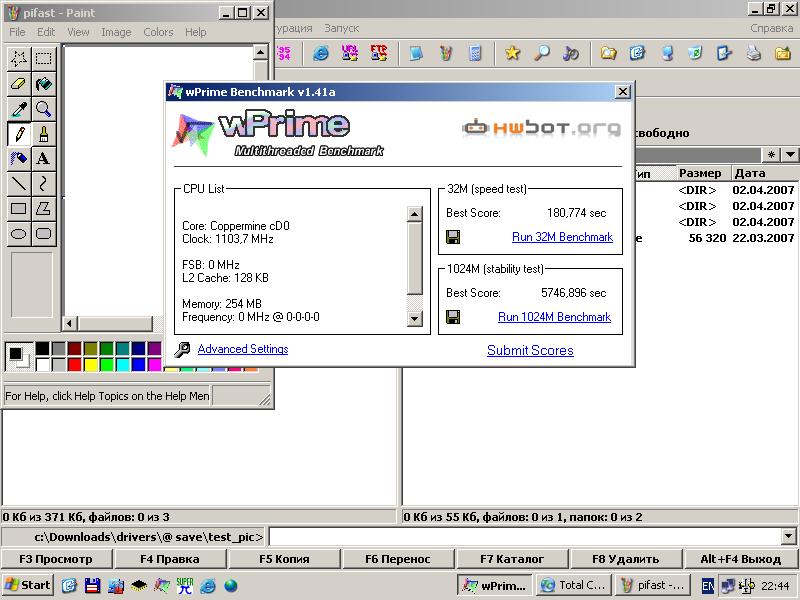This screenshot has width=800, height=600.
Task: Choose the Line tool in Paint
Action: coord(19,183)
